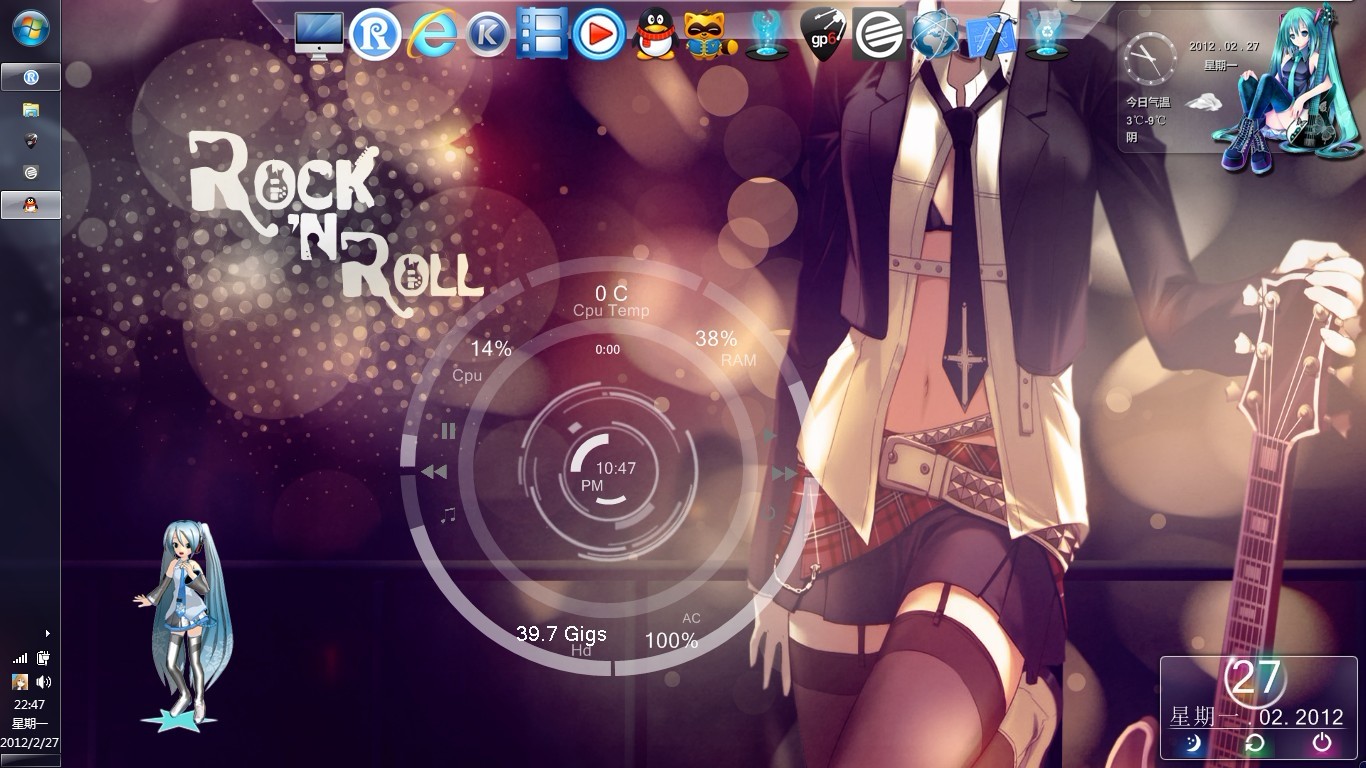
Task: Open Guitar Pro pick icon in taskbar
Action: (31, 141)
